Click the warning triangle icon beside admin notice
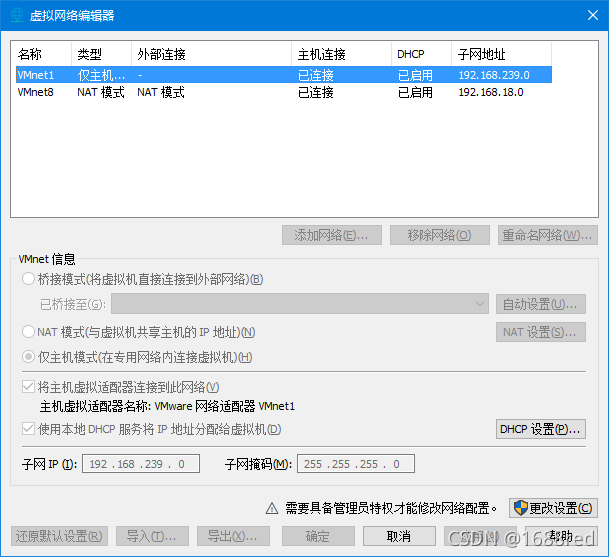609x557 pixels. pyautogui.click(x=272, y=508)
